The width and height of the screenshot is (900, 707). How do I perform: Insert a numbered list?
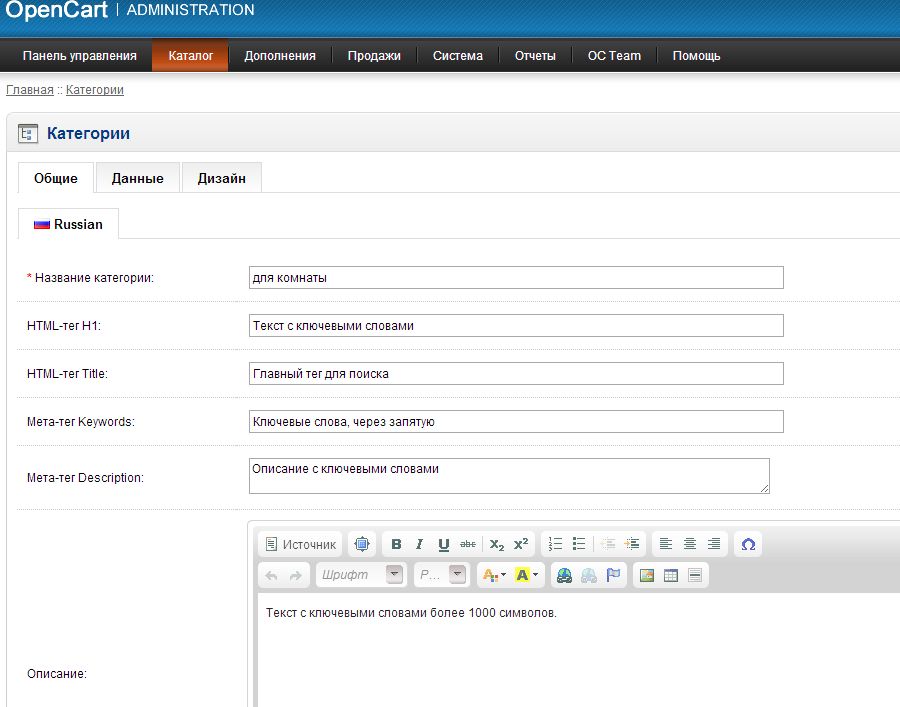pyautogui.click(x=556, y=544)
